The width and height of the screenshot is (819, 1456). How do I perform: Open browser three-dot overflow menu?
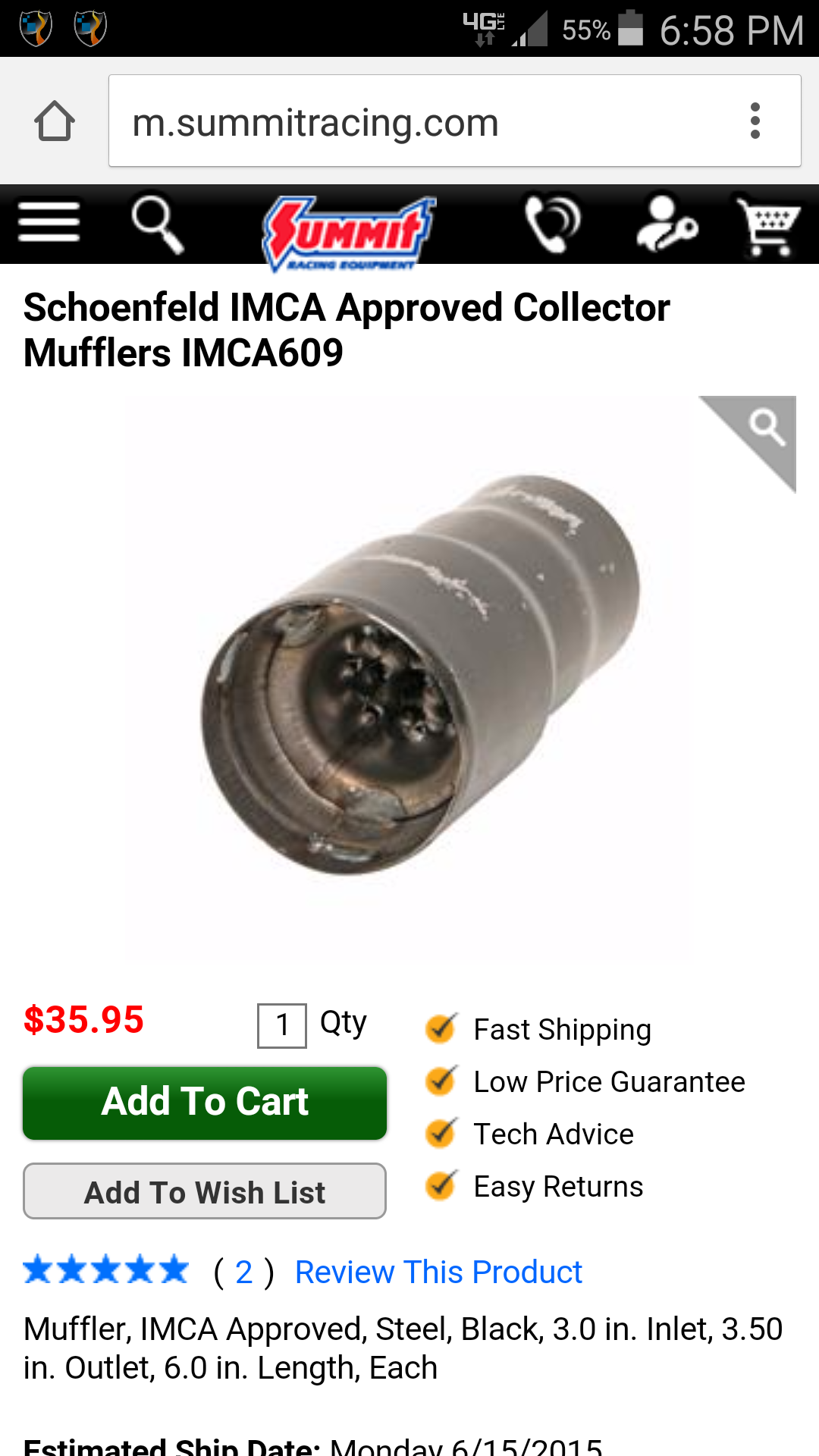[755, 121]
